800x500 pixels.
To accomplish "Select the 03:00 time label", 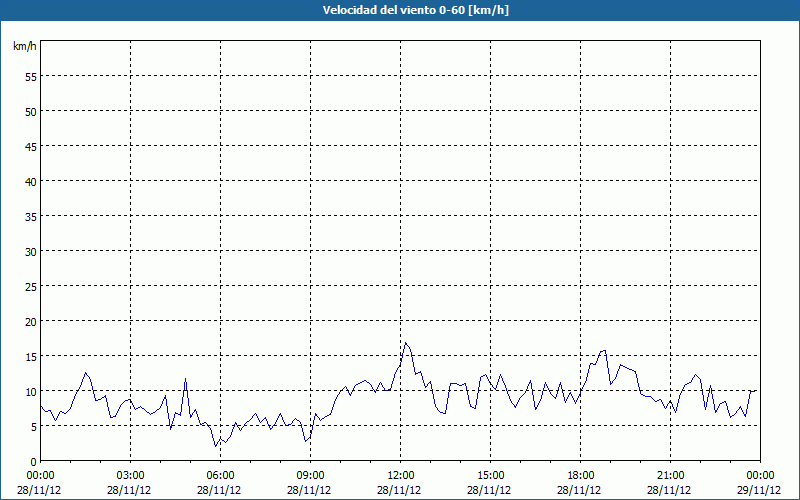I will (131, 476).
